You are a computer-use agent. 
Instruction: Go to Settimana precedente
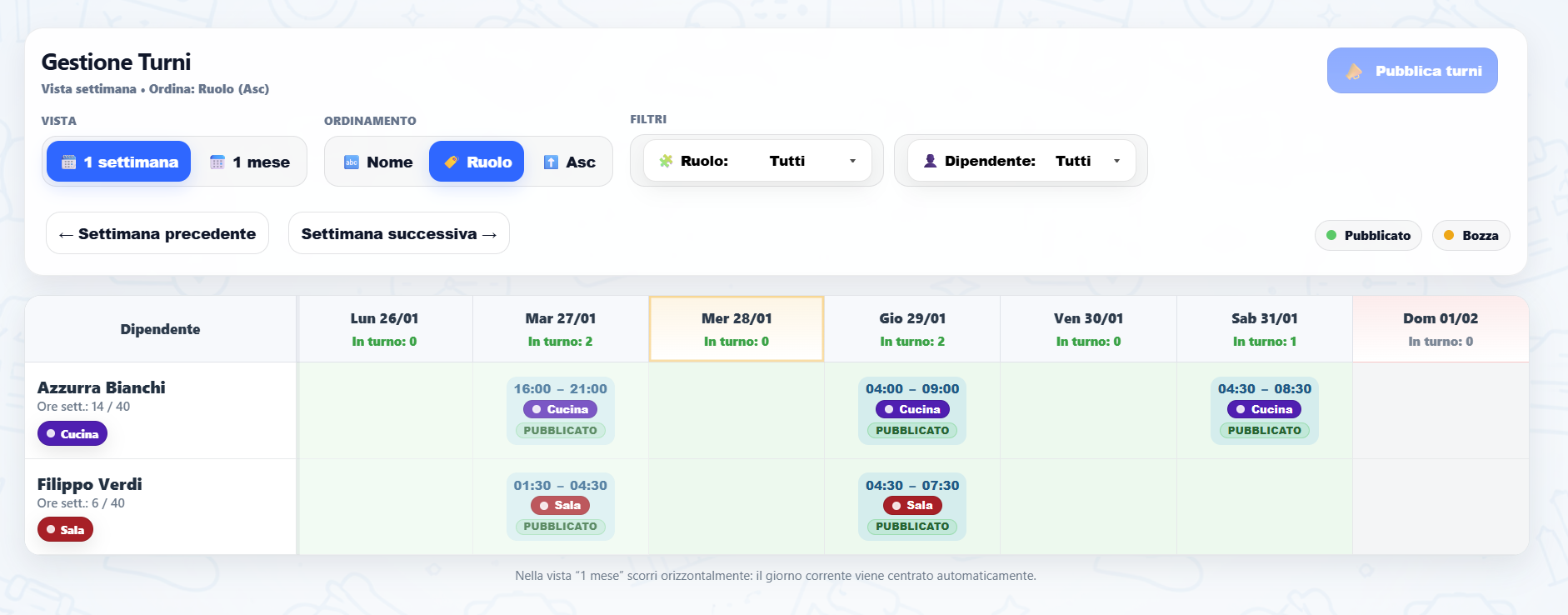coord(157,234)
